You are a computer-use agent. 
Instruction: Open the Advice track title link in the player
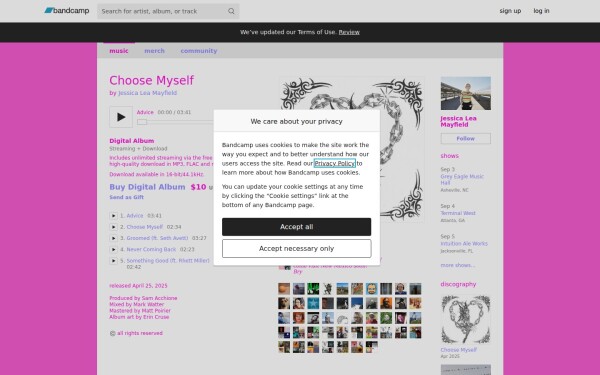click(x=145, y=112)
